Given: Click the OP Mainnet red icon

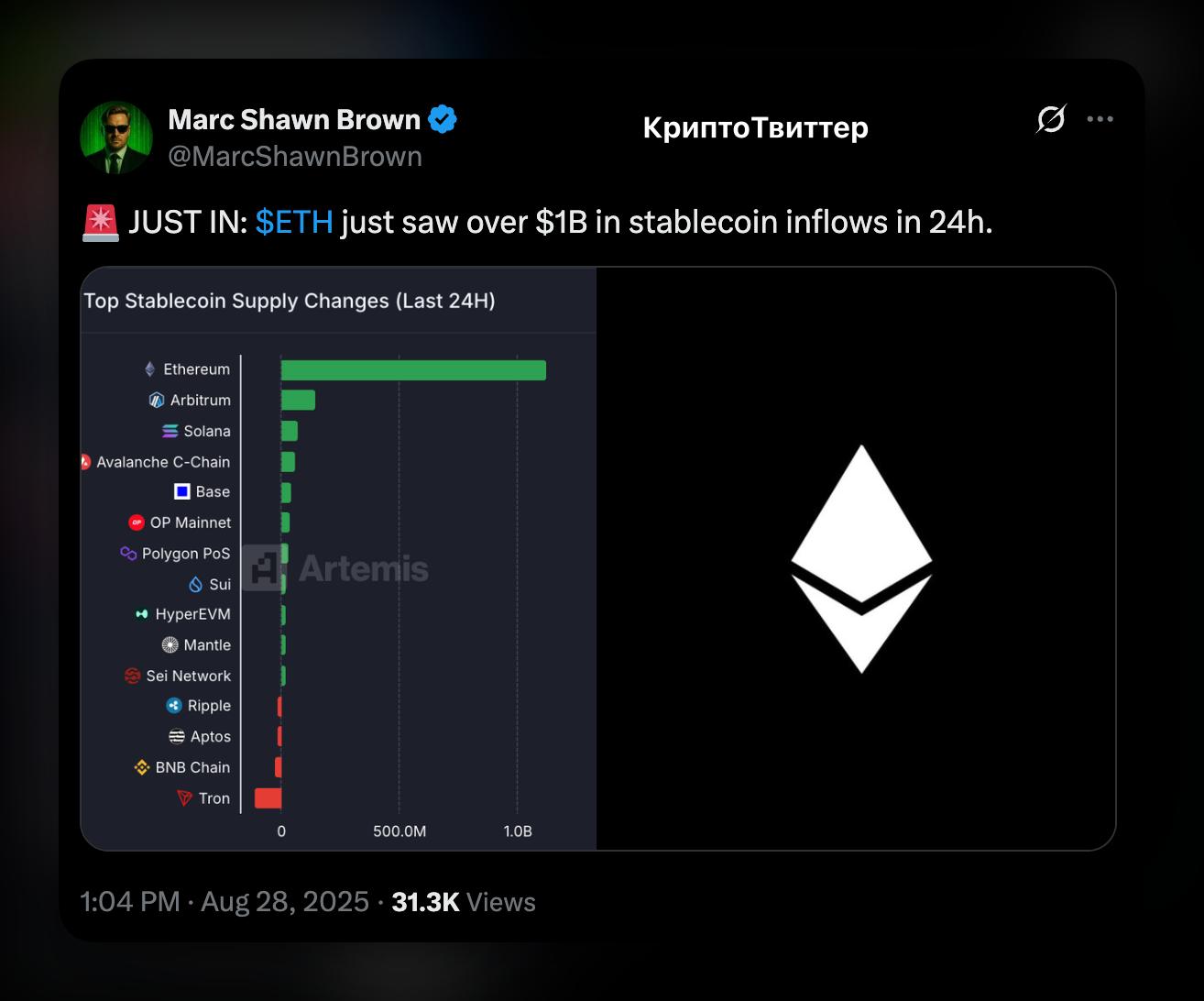Looking at the screenshot, I should coord(137,522).
